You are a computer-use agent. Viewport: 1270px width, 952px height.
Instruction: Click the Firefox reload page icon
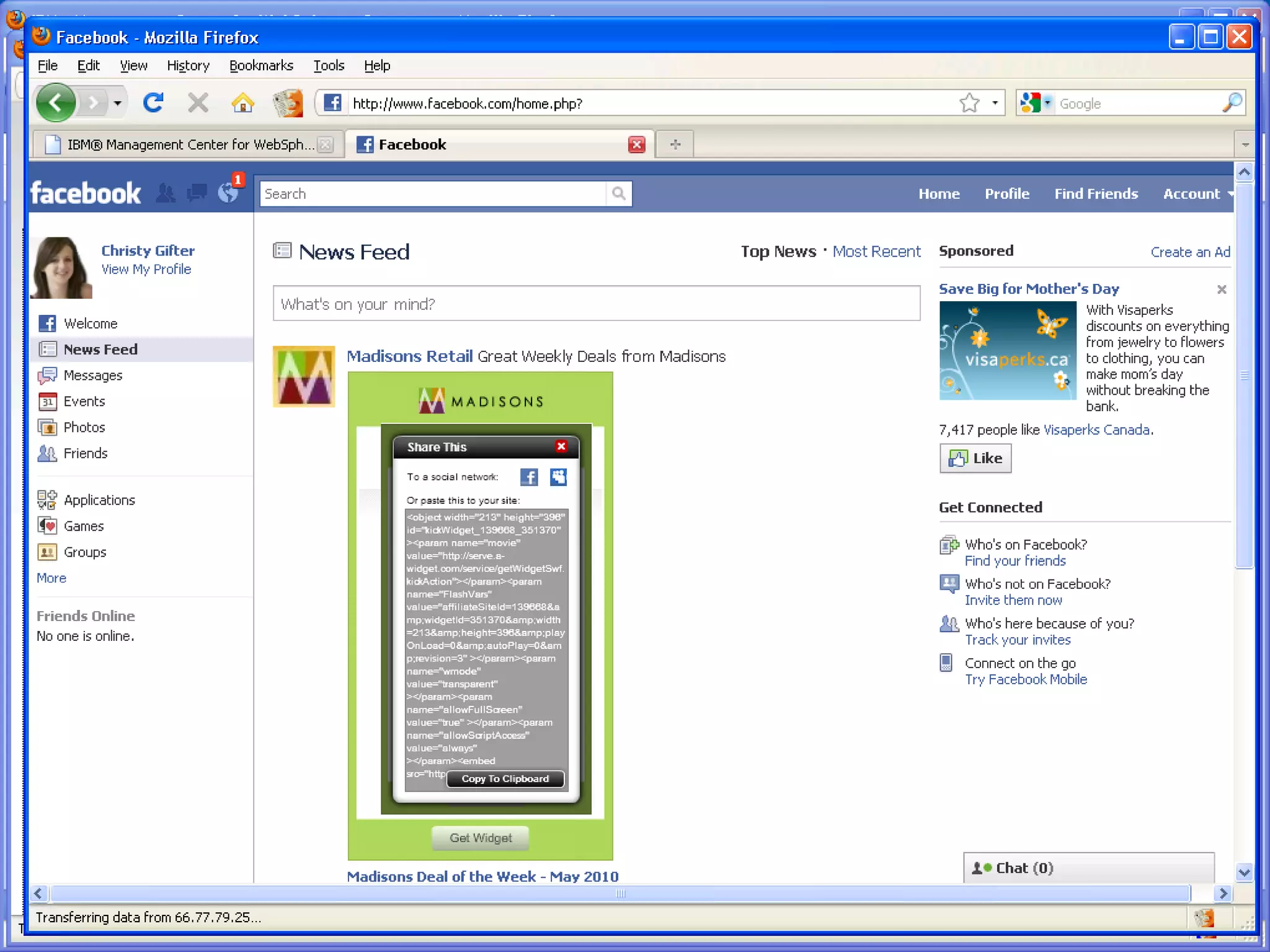coord(153,102)
